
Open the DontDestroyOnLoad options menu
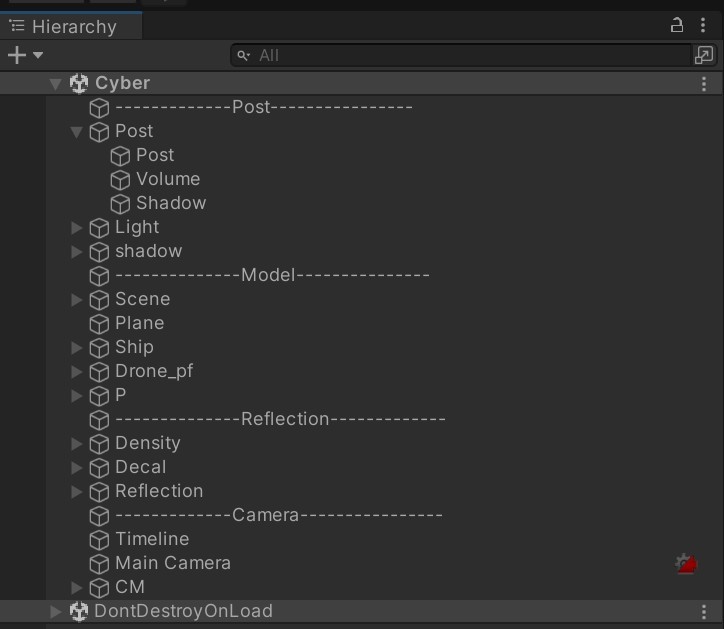pyautogui.click(x=704, y=611)
